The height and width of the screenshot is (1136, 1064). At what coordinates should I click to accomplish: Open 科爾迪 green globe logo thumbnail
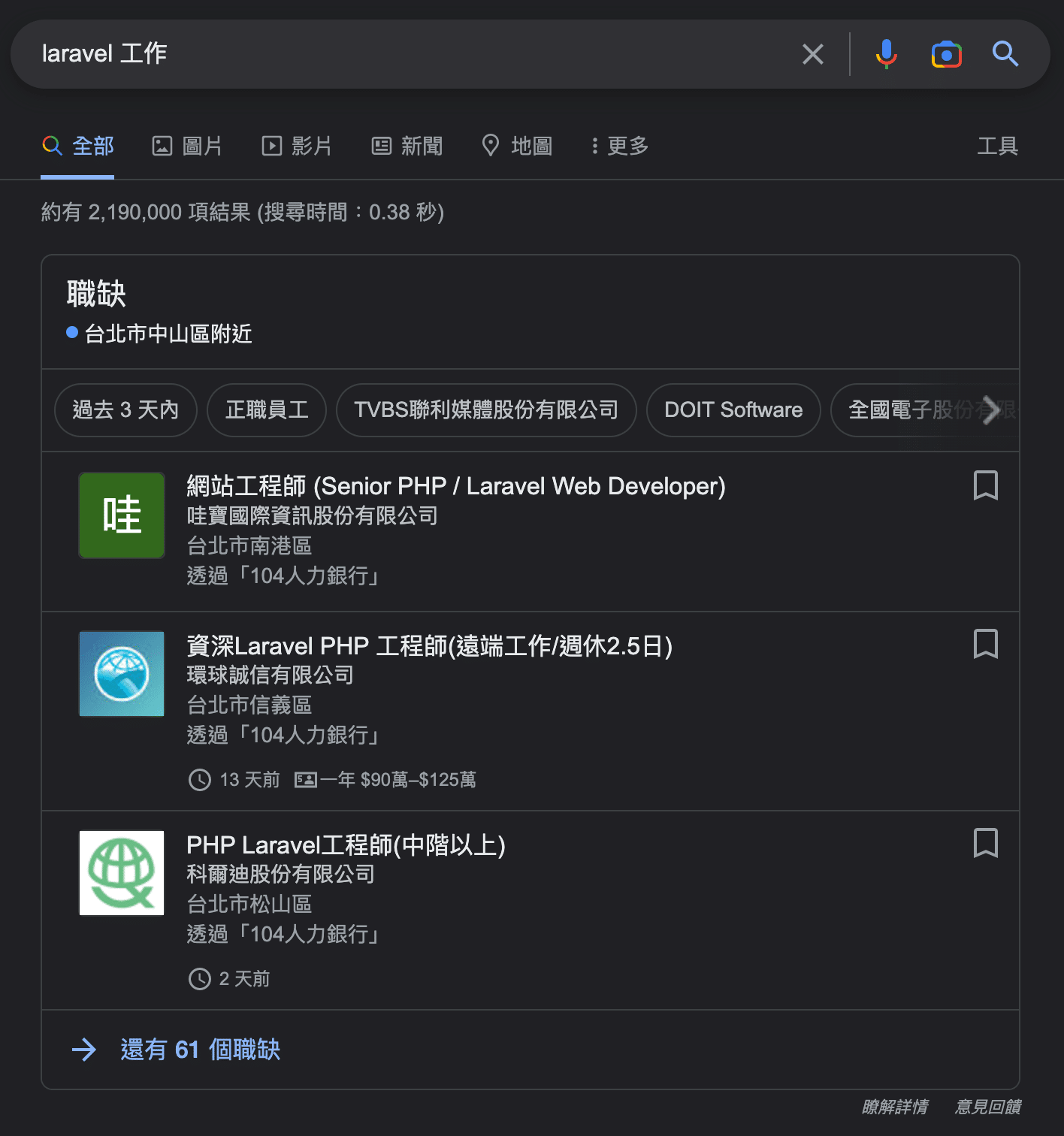(x=122, y=873)
